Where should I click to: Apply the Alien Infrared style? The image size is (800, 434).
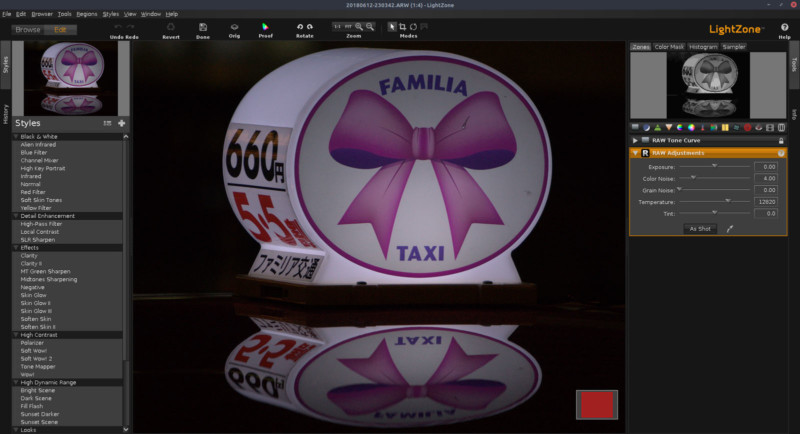(38, 144)
